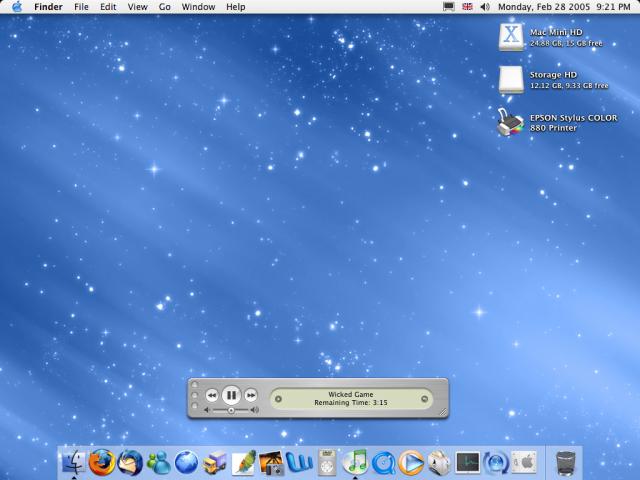Open the Finder application menu

pyautogui.click(x=48, y=7)
